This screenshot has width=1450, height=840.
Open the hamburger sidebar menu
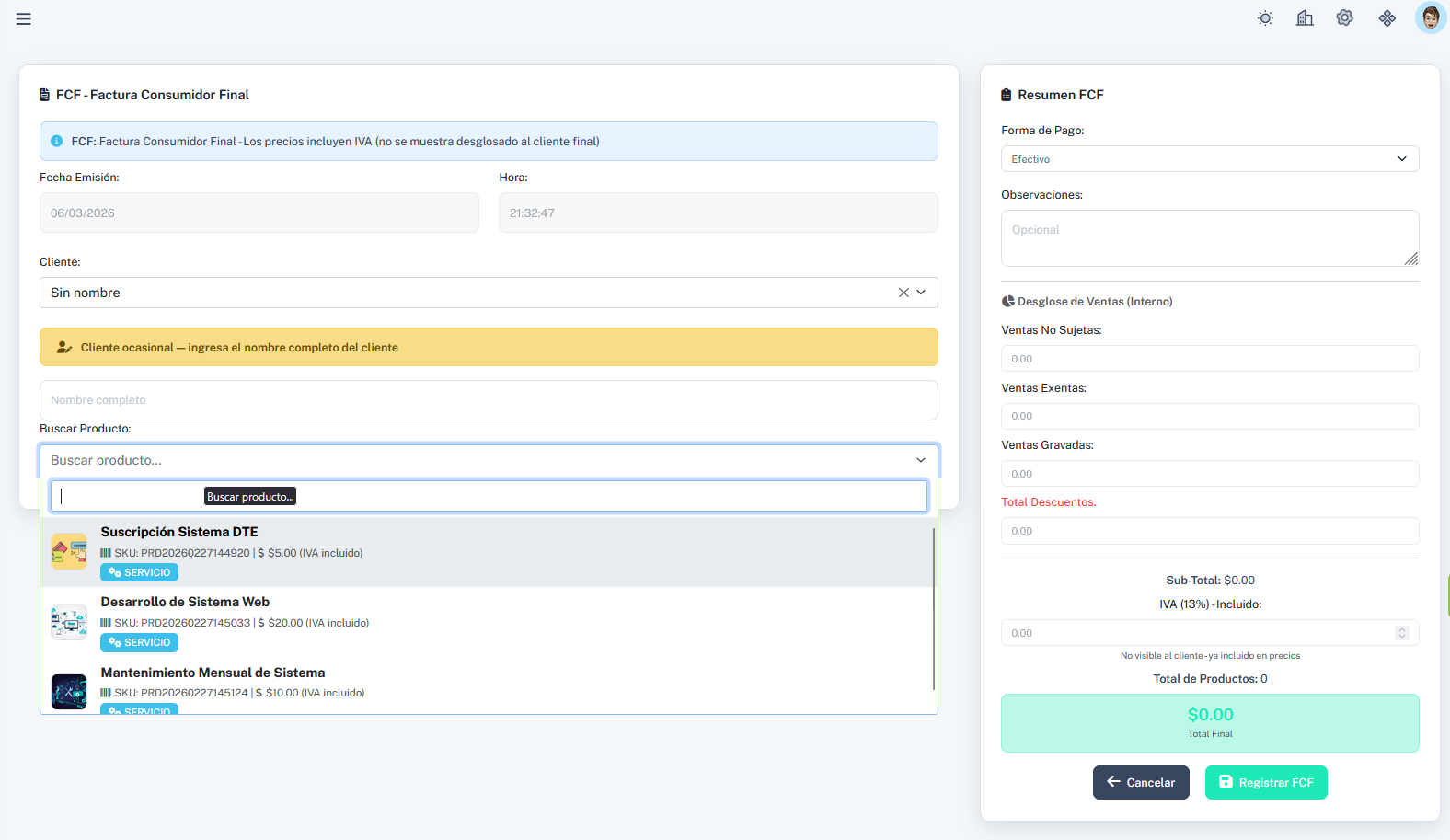(x=24, y=19)
